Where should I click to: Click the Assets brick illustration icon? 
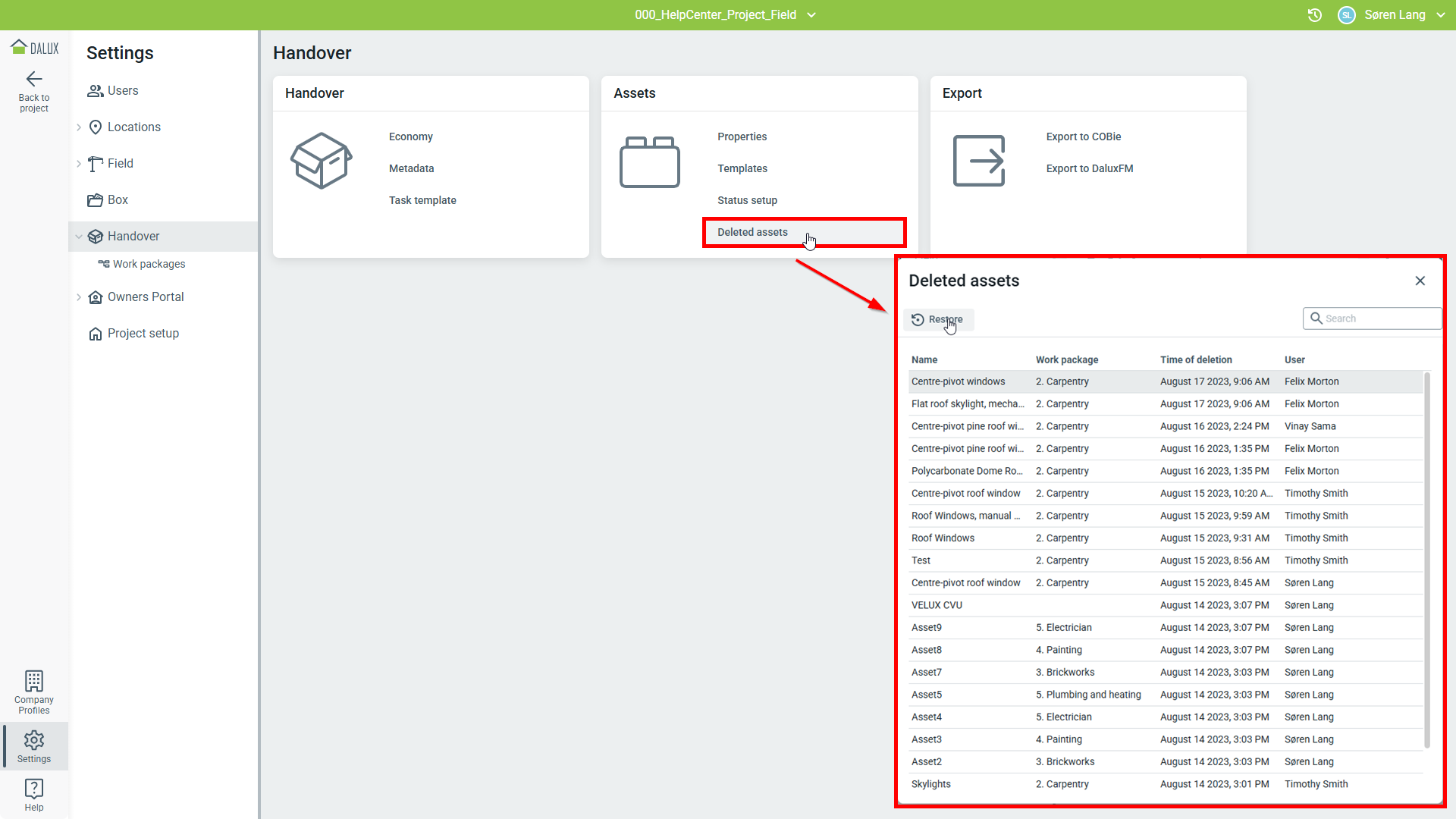tap(650, 162)
